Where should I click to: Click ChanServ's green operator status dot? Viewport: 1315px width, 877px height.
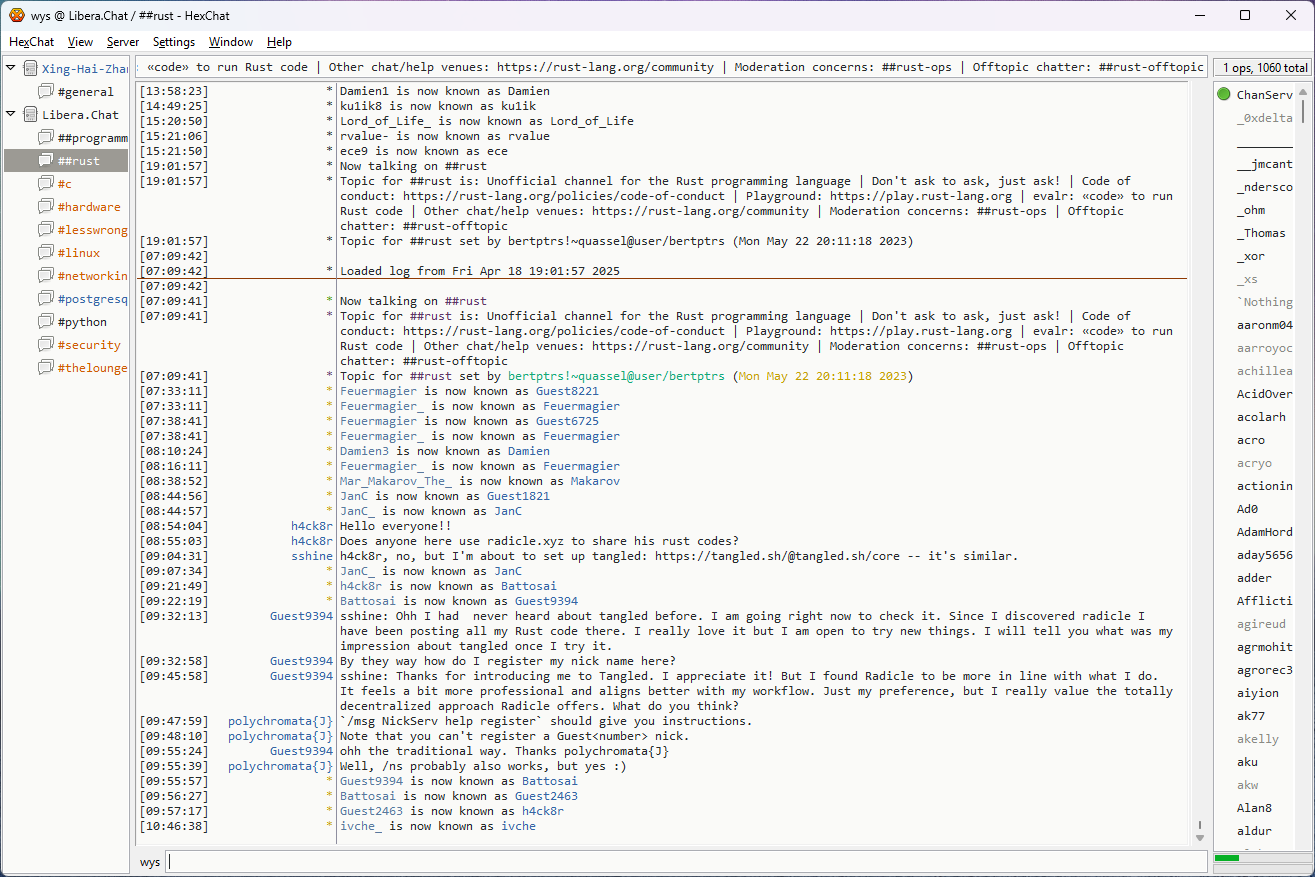[x=1224, y=95]
